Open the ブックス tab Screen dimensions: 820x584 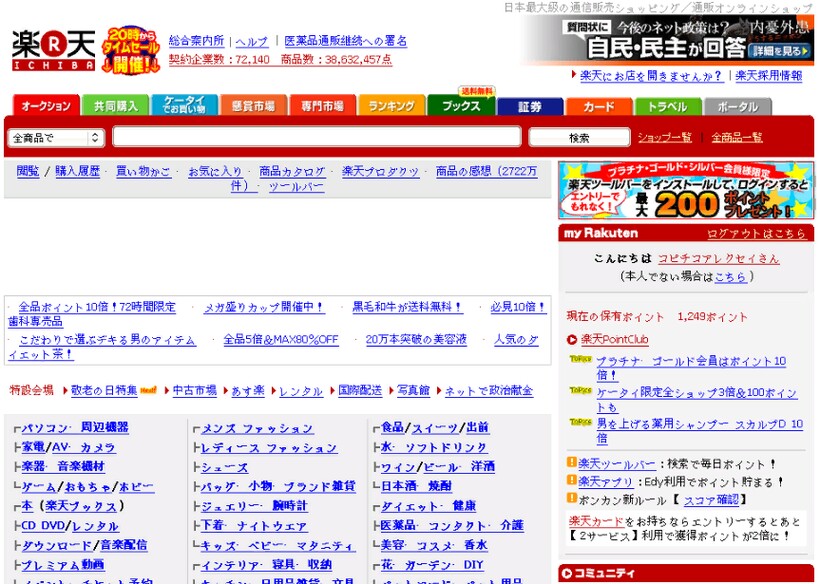[461, 106]
